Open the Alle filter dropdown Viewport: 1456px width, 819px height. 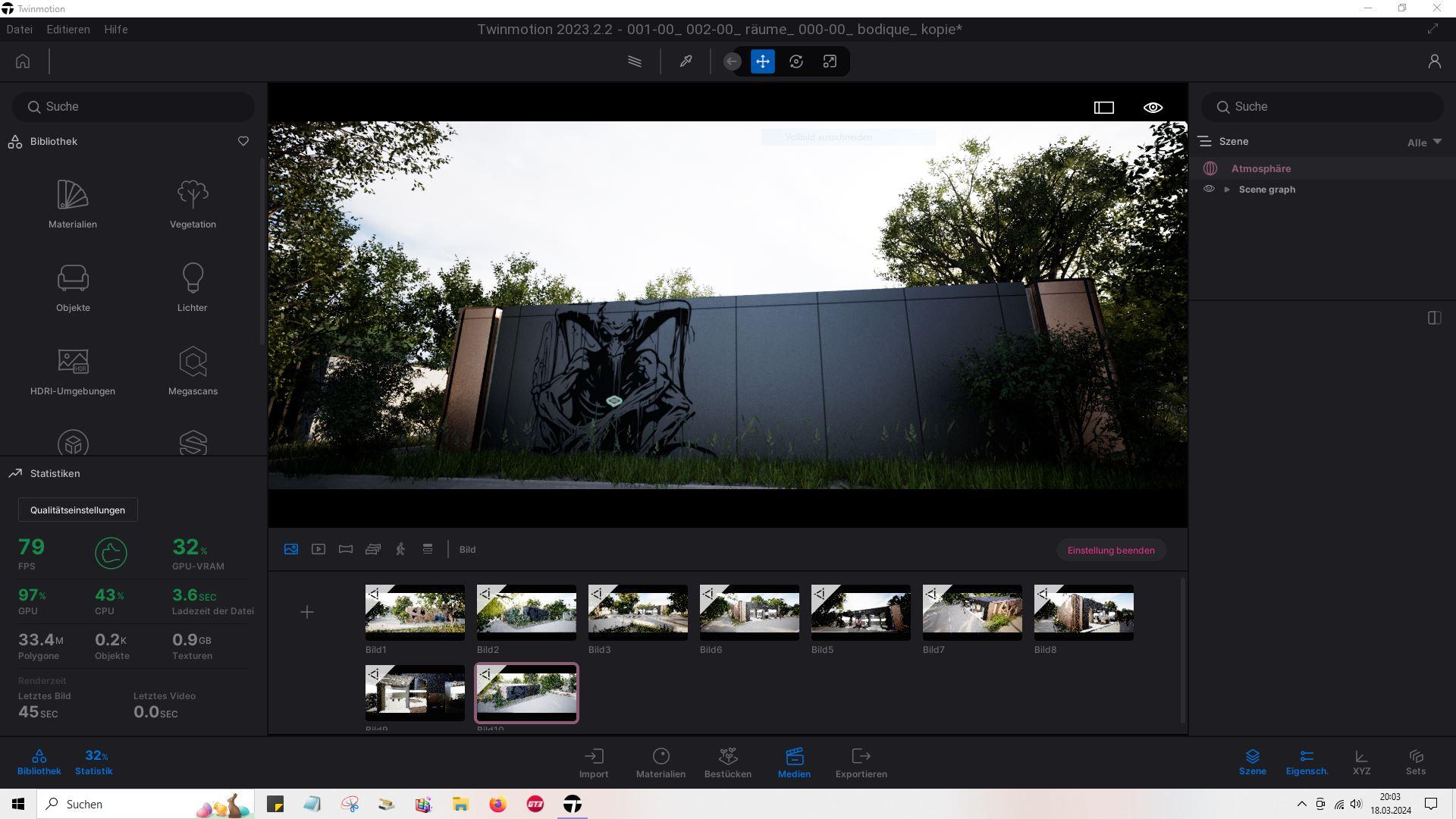pos(1424,143)
